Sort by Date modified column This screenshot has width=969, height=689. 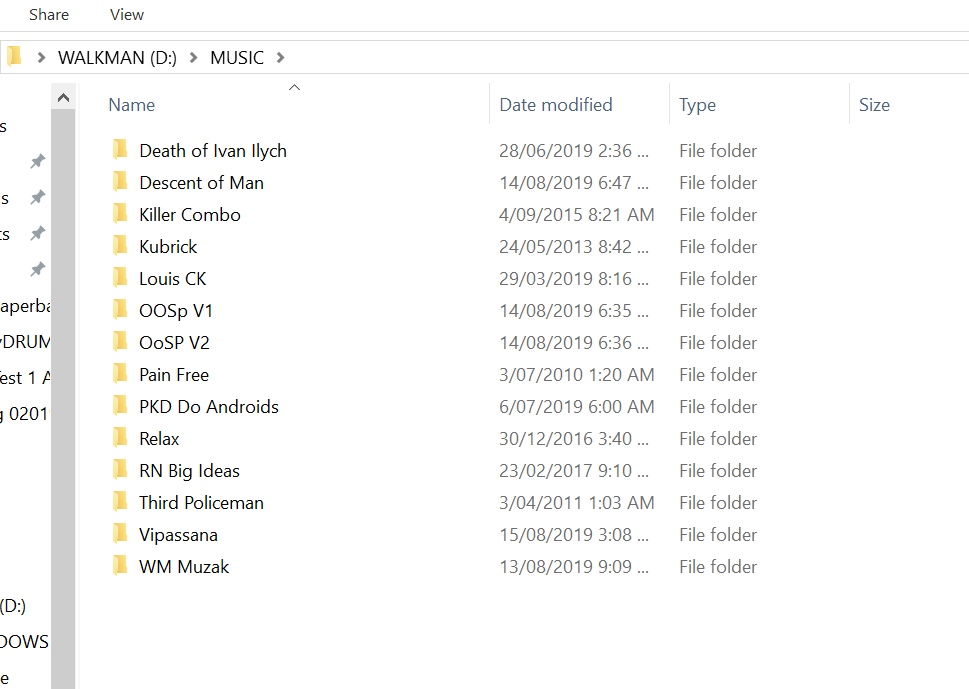tap(556, 105)
